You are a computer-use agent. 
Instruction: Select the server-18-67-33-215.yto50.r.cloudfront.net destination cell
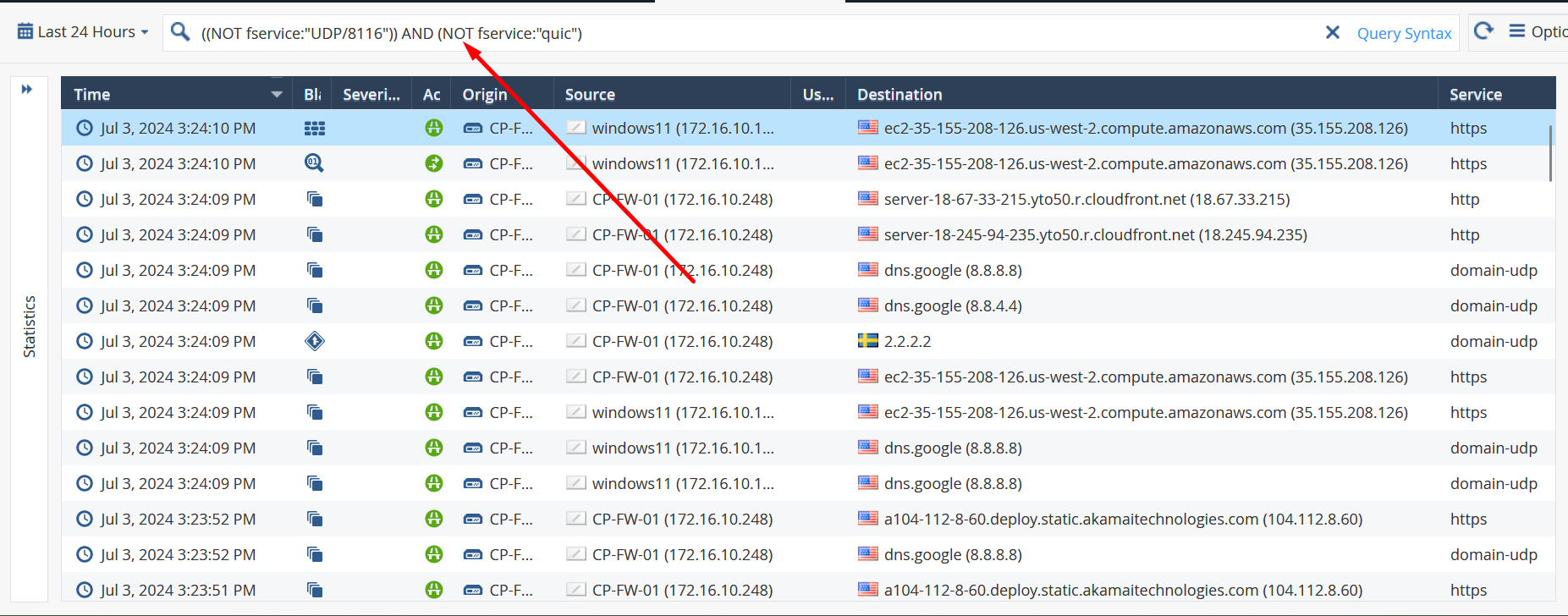(x=1087, y=199)
